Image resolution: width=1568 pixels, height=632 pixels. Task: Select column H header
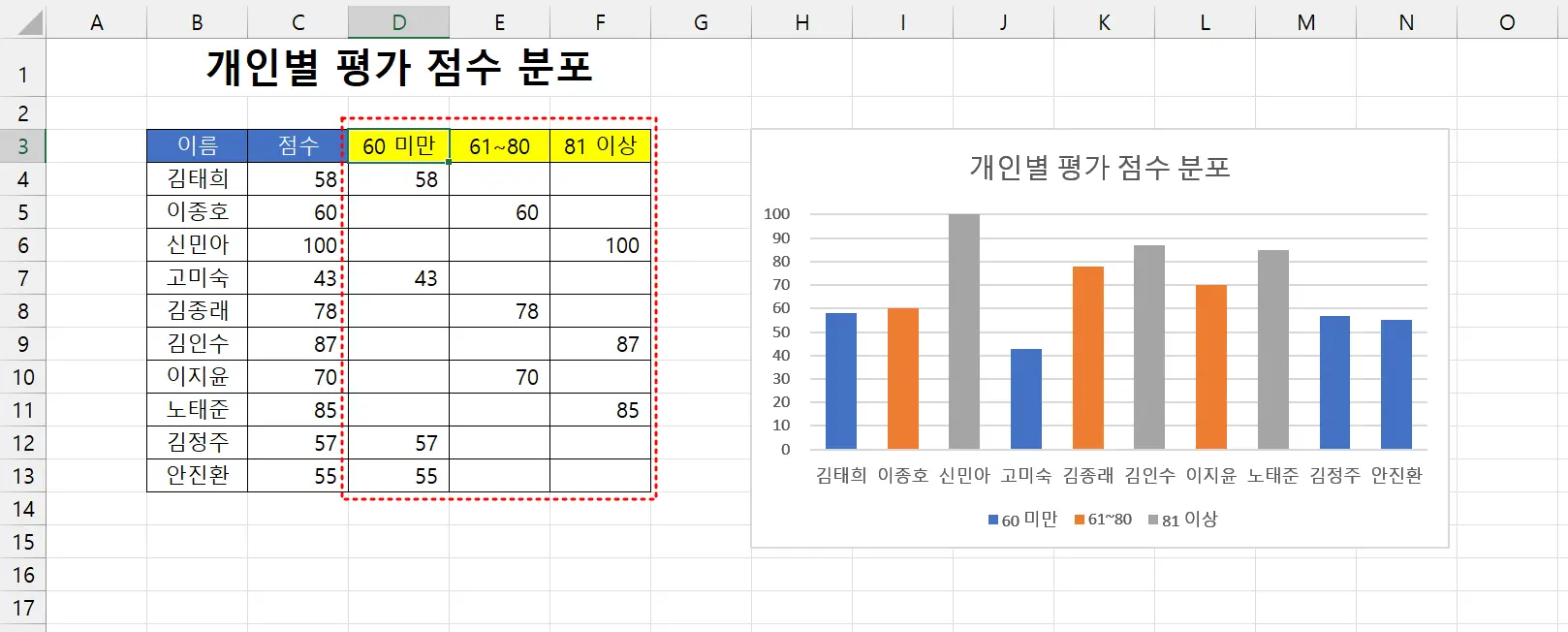coord(801,22)
